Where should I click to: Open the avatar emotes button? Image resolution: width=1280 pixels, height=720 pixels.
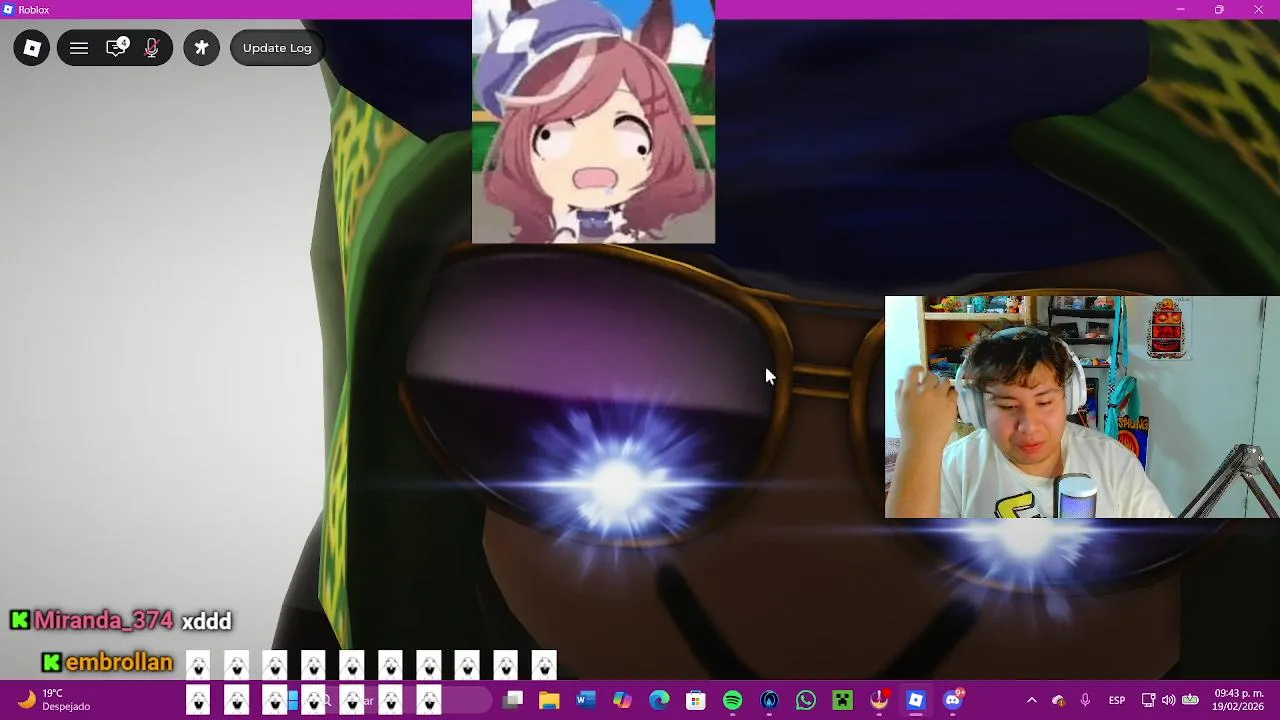tap(201, 48)
